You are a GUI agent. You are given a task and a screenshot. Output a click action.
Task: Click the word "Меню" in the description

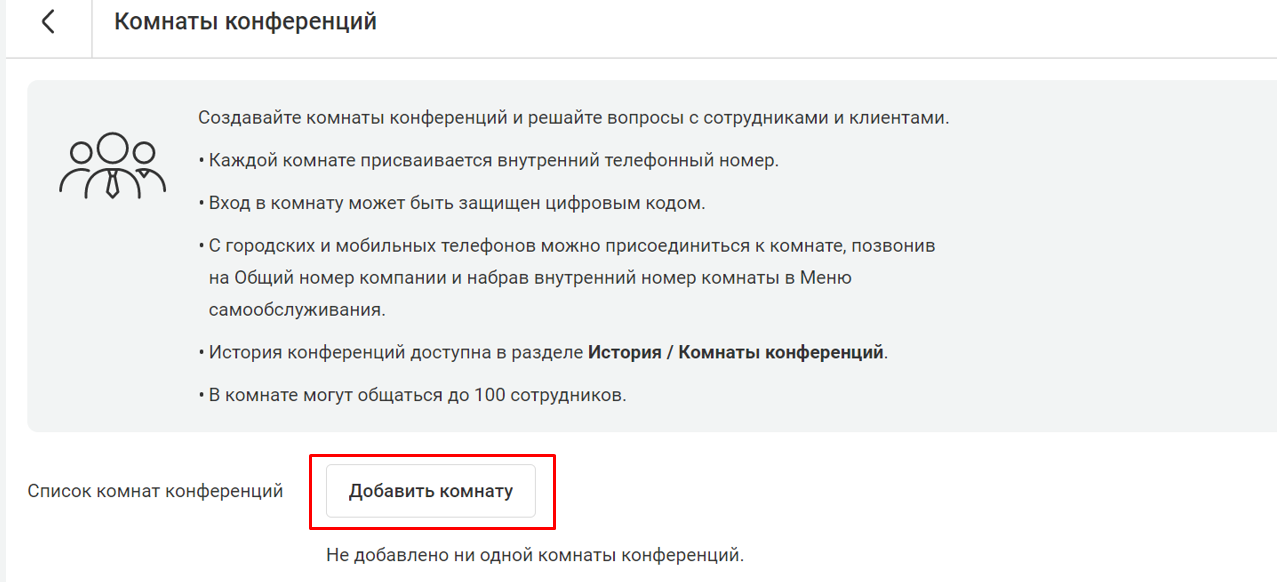pos(826,277)
